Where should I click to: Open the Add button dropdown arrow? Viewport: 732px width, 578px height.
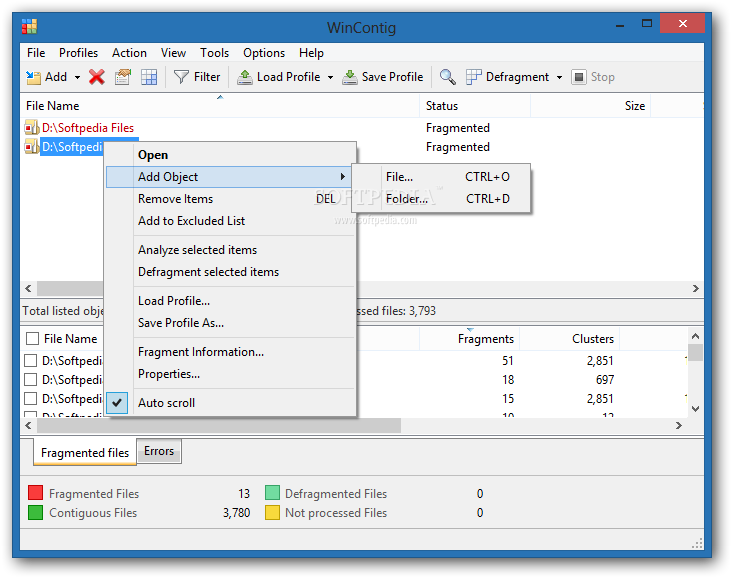click(x=77, y=78)
